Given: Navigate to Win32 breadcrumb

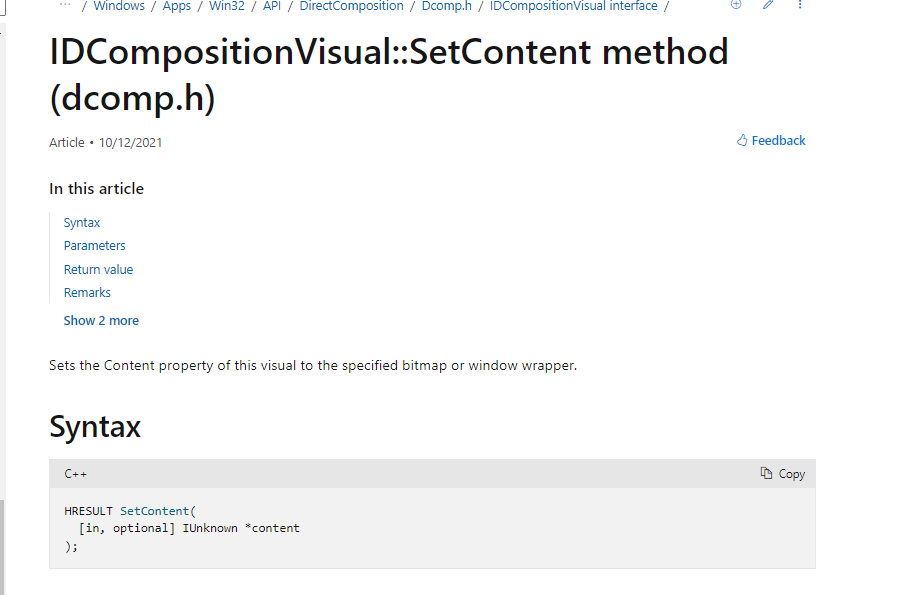Looking at the screenshot, I should 227,6.
